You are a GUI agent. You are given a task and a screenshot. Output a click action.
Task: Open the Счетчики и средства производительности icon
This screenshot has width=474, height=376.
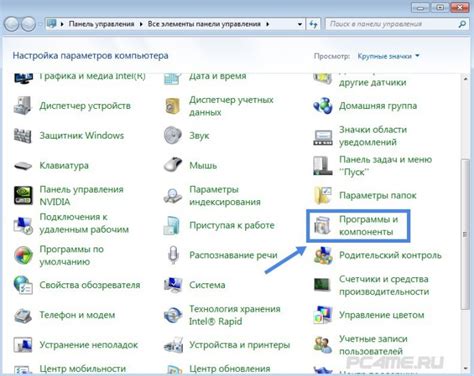point(323,285)
